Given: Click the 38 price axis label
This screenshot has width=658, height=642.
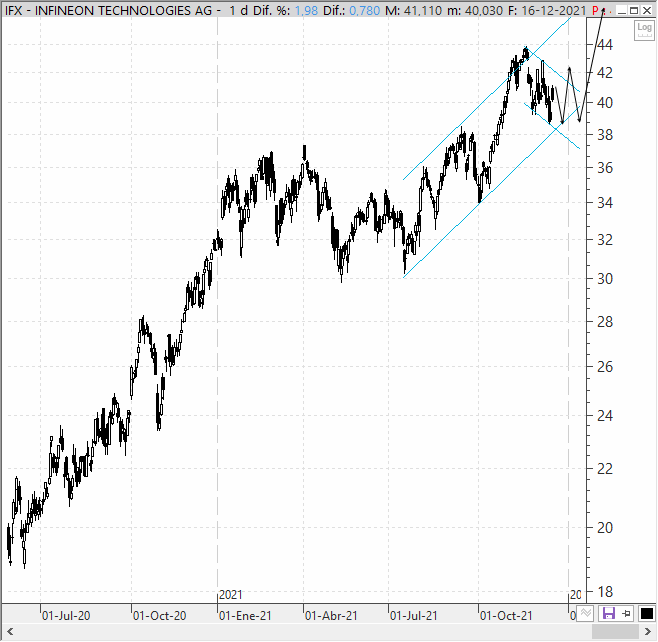Looking at the screenshot, I should pos(605,135).
